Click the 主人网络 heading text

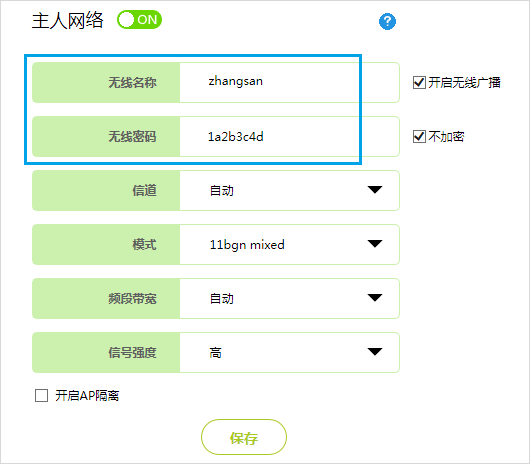click(67, 20)
